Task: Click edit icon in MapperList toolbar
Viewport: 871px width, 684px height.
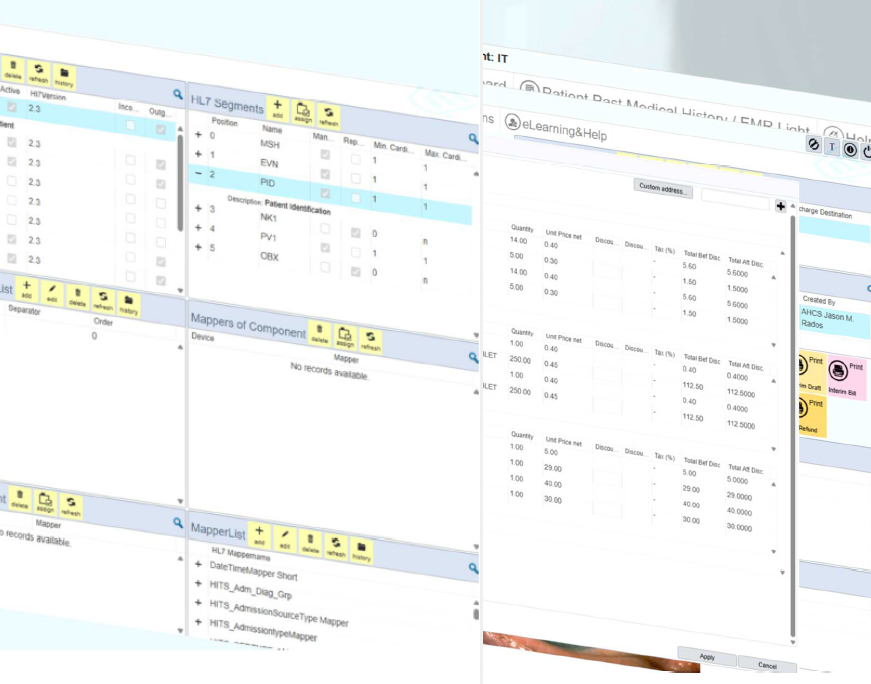Action: (x=285, y=539)
